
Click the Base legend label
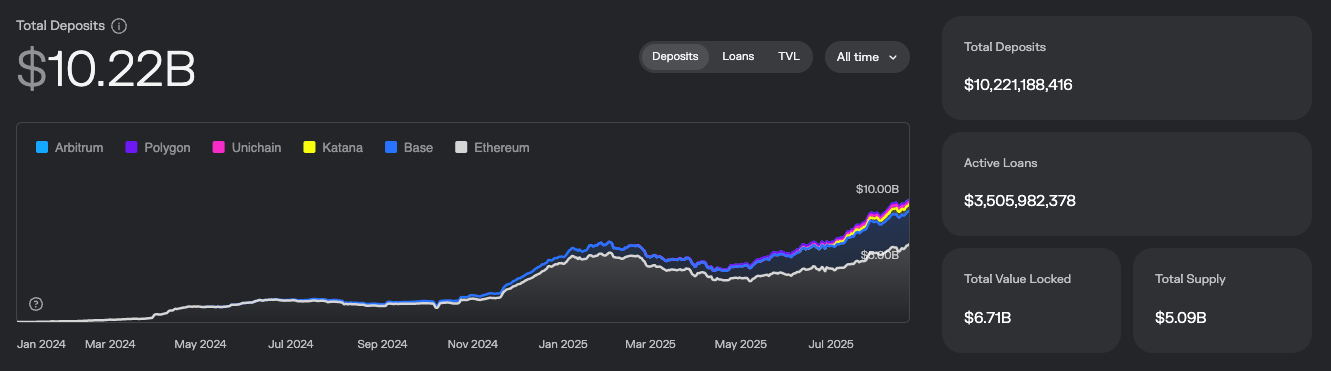click(418, 148)
